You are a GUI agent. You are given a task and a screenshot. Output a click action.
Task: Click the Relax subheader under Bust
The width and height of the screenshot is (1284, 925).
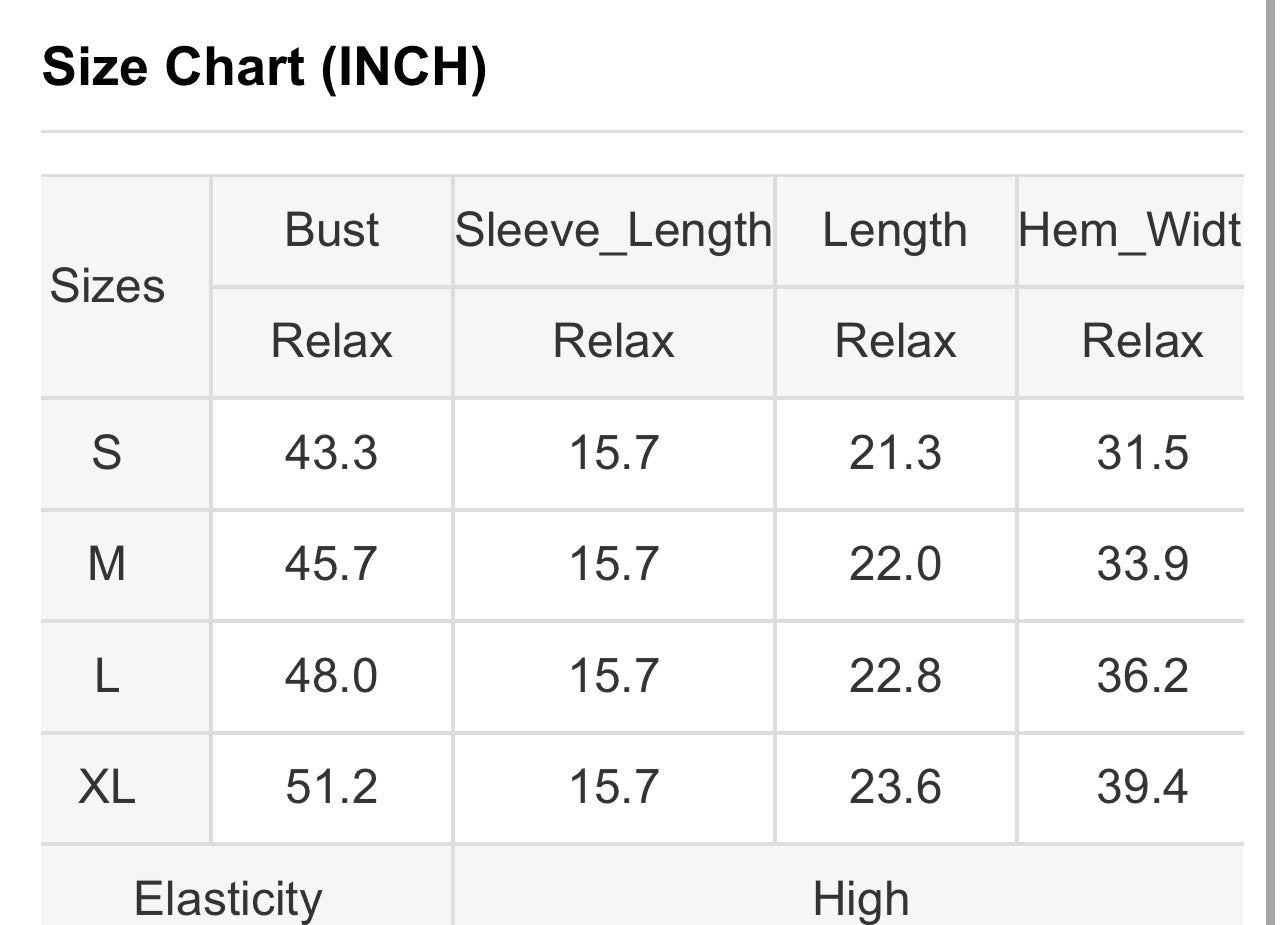coord(331,342)
